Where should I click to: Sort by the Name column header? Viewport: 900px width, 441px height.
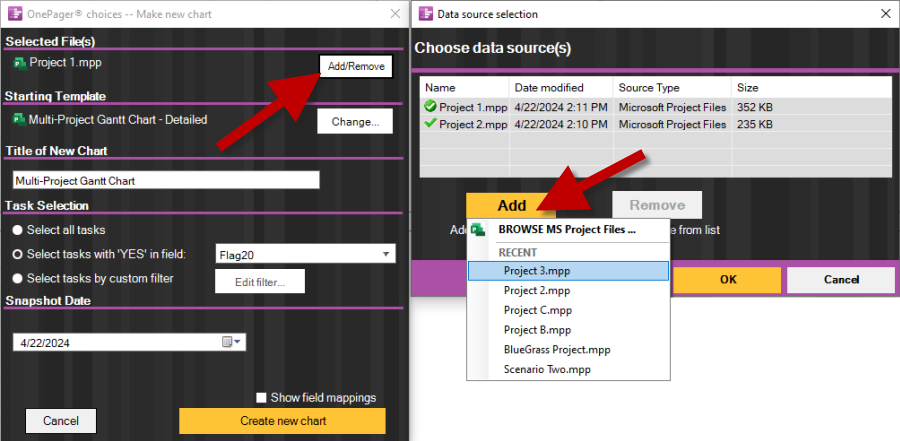point(464,88)
